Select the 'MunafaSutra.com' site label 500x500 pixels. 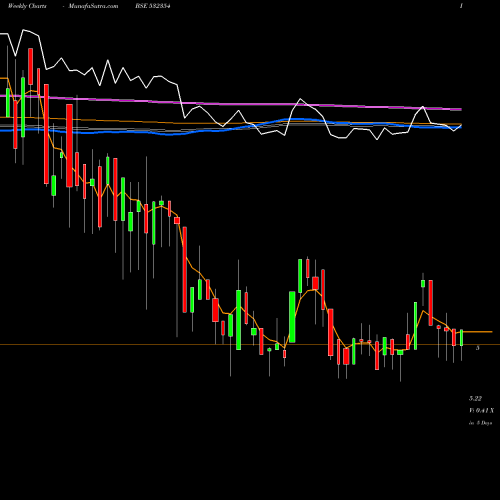tap(93, 6)
